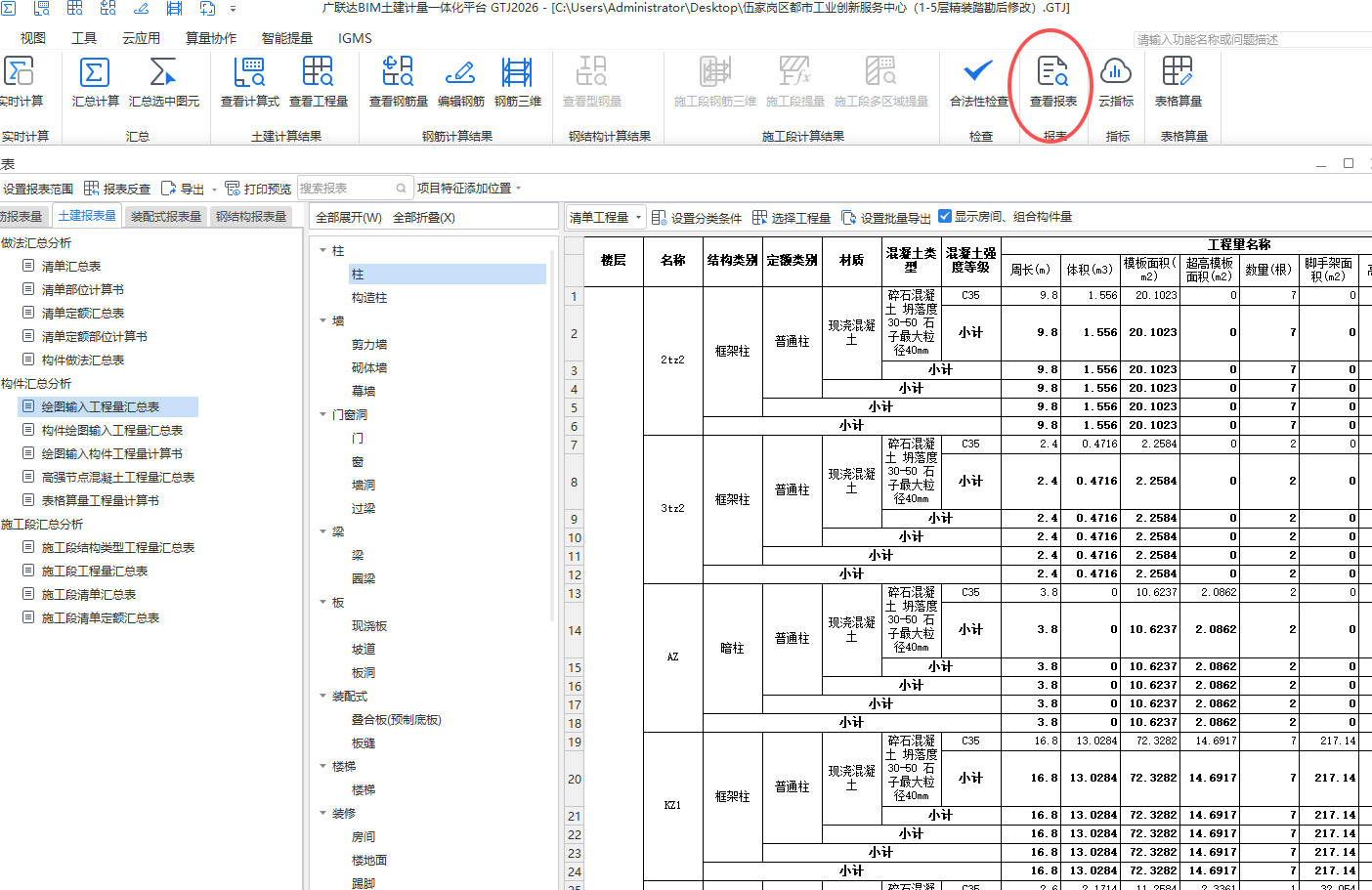Click 报表反查 toolbar icon
Screen dimensions: 1372x890
[x=117, y=189]
